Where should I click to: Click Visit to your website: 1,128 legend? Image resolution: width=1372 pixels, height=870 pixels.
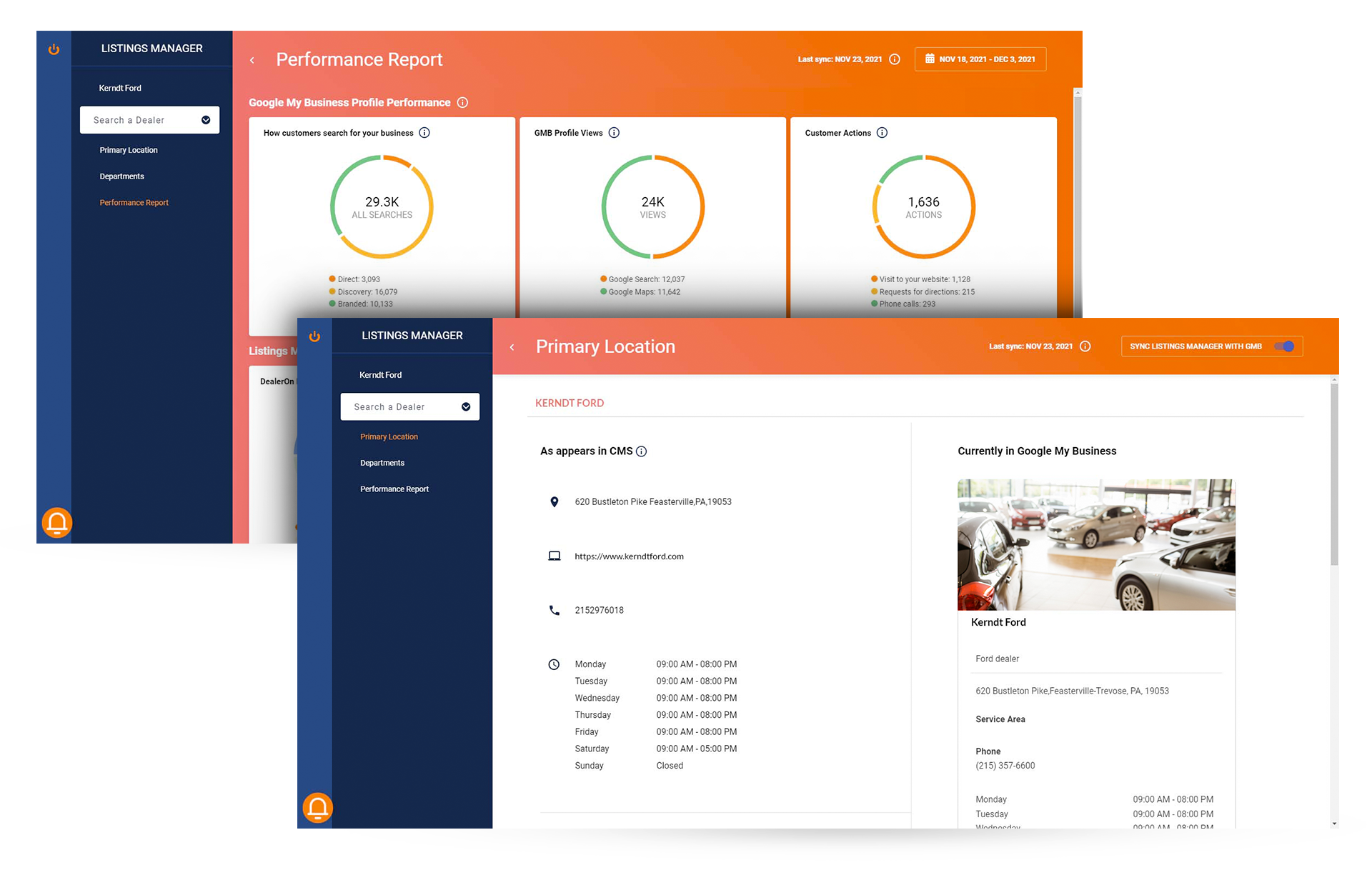(x=920, y=280)
